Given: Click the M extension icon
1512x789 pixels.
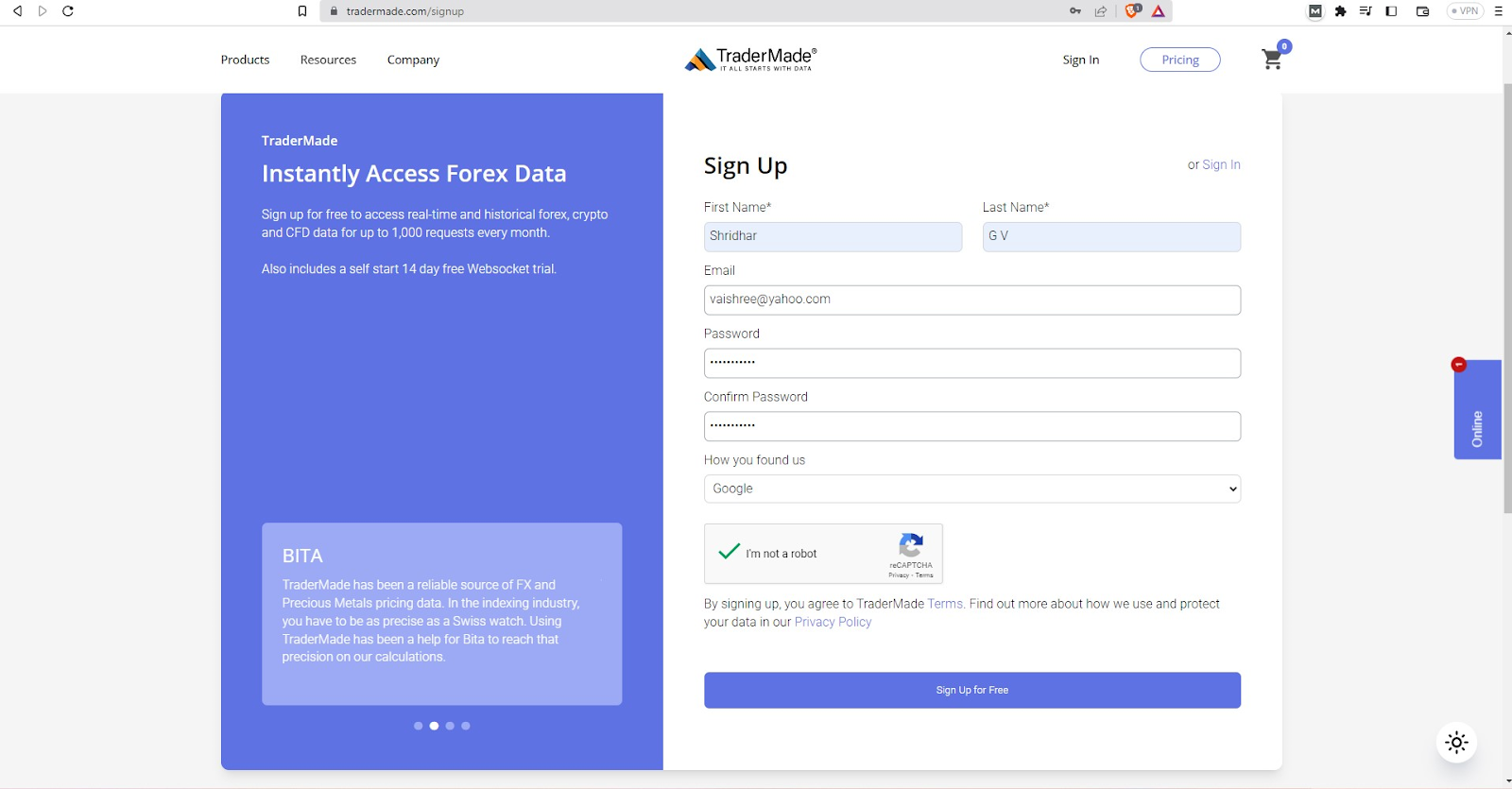Looking at the screenshot, I should [x=1315, y=11].
